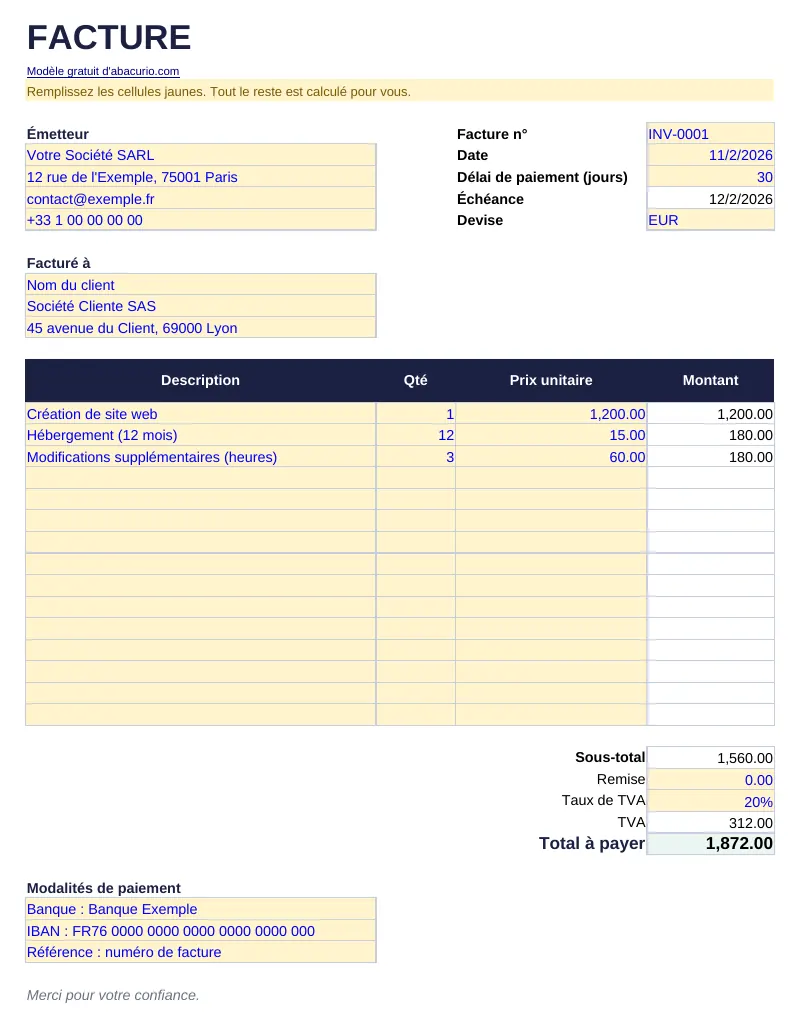Select the currency cell EUR
799x1027 pixels.
click(x=711, y=220)
